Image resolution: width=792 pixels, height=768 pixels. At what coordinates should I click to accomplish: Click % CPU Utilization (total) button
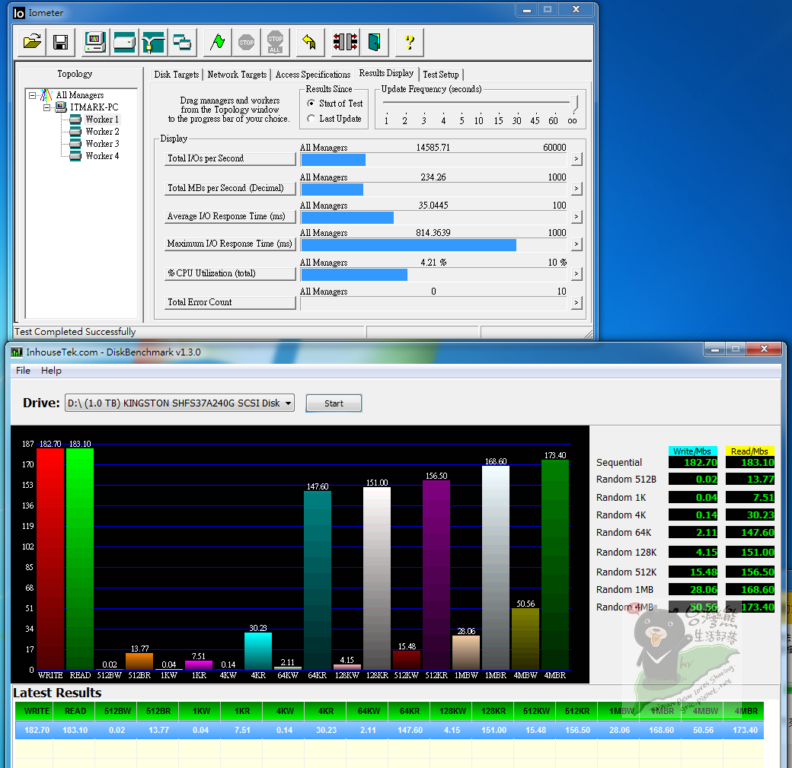[x=230, y=273]
